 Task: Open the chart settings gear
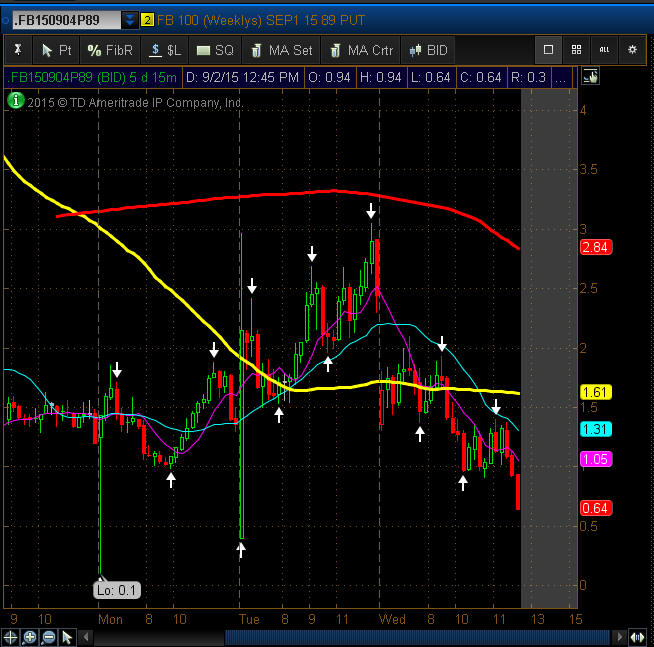(x=632, y=49)
